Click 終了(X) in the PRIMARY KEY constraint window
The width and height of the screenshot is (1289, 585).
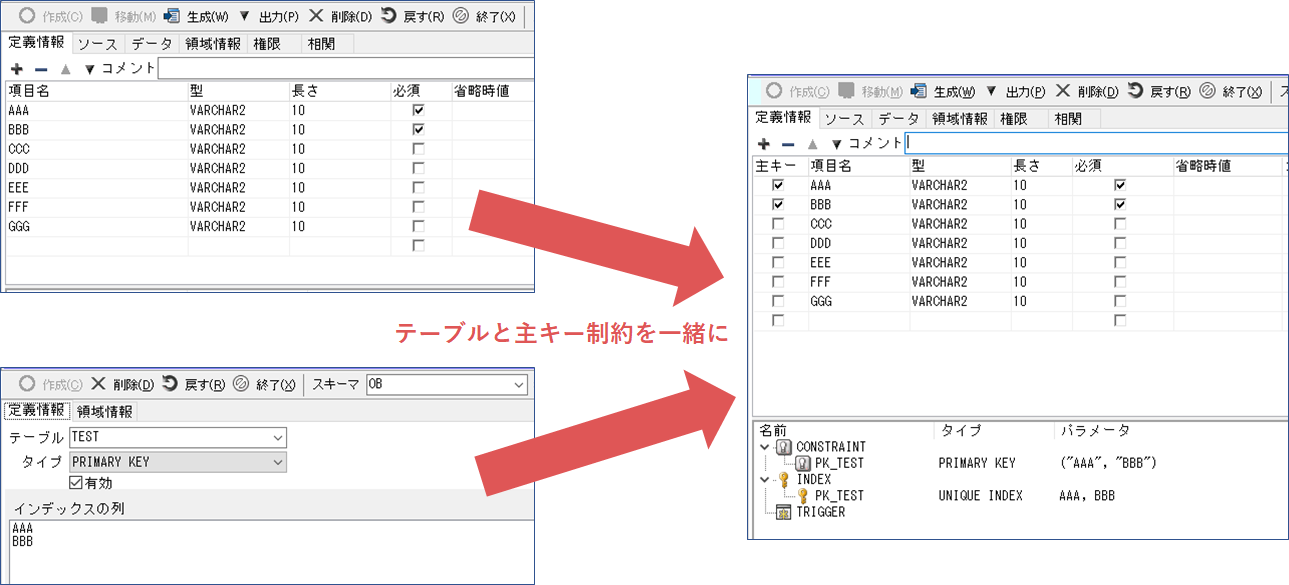click(x=264, y=384)
